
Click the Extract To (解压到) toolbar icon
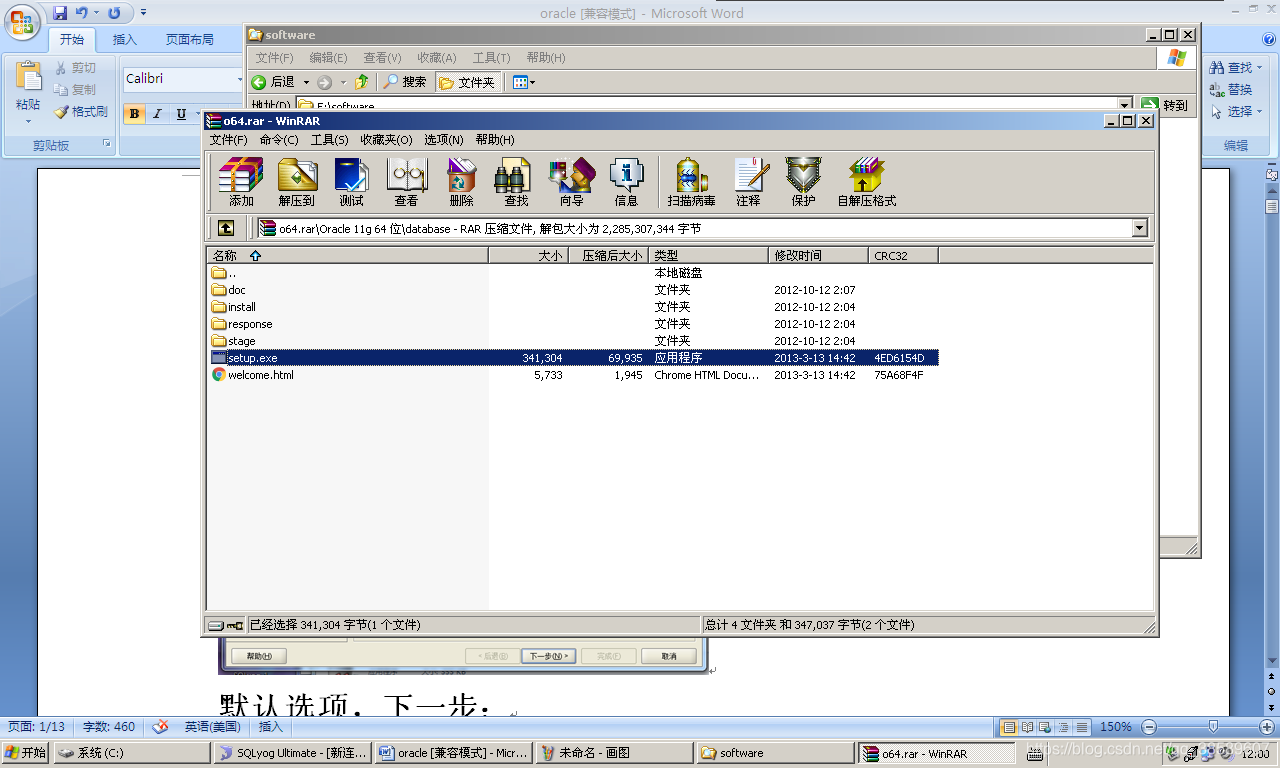click(x=297, y=182)
